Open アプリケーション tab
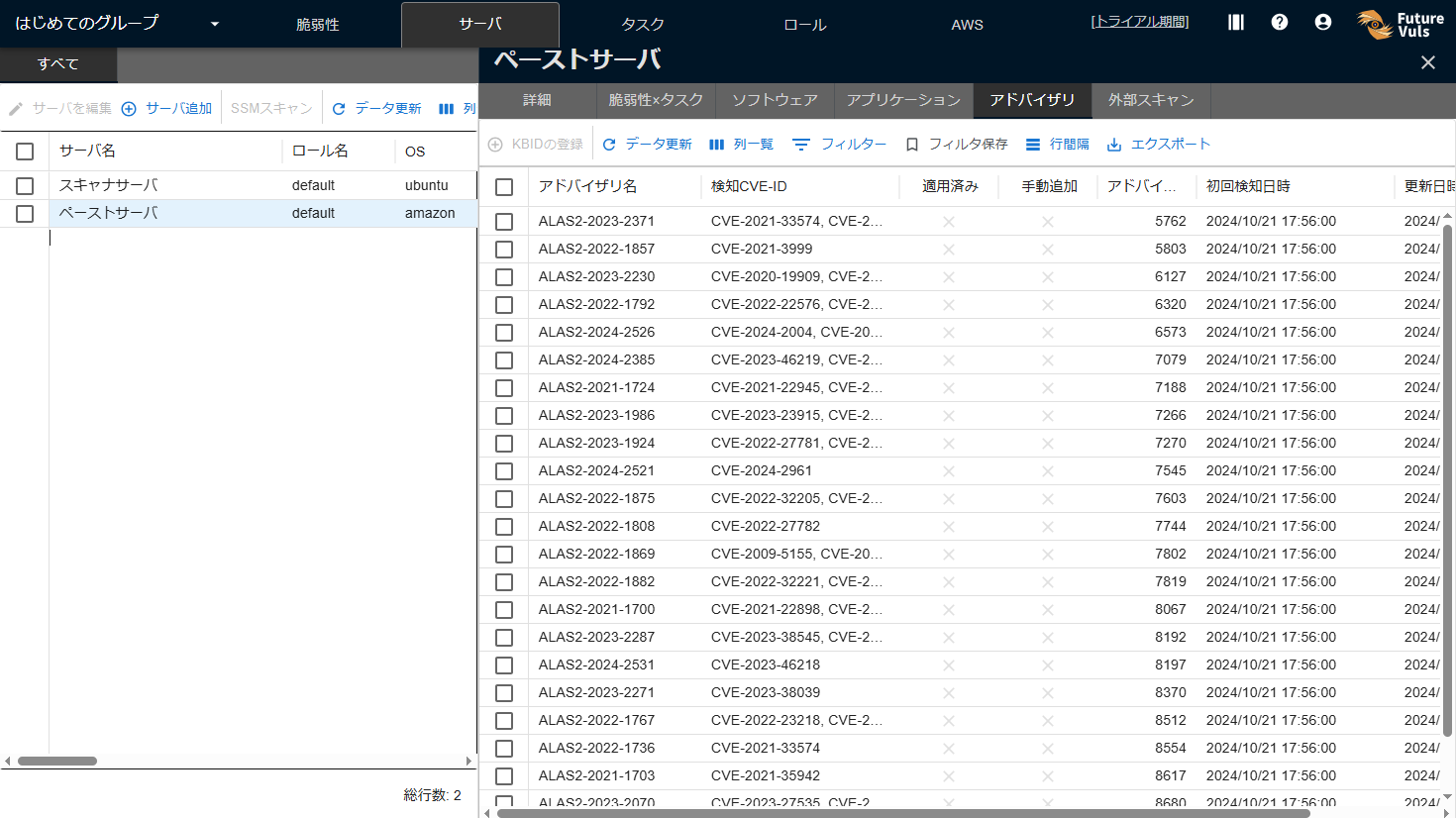1456x818 pixels. pos(903,100)
